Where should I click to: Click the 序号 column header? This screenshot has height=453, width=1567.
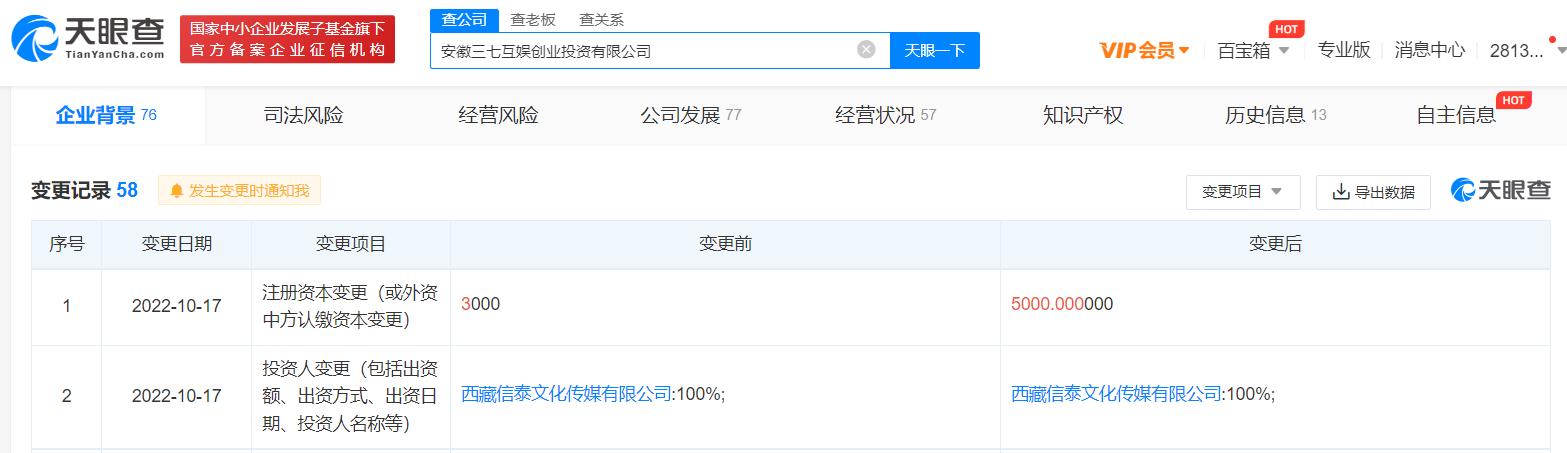[67, 244]
